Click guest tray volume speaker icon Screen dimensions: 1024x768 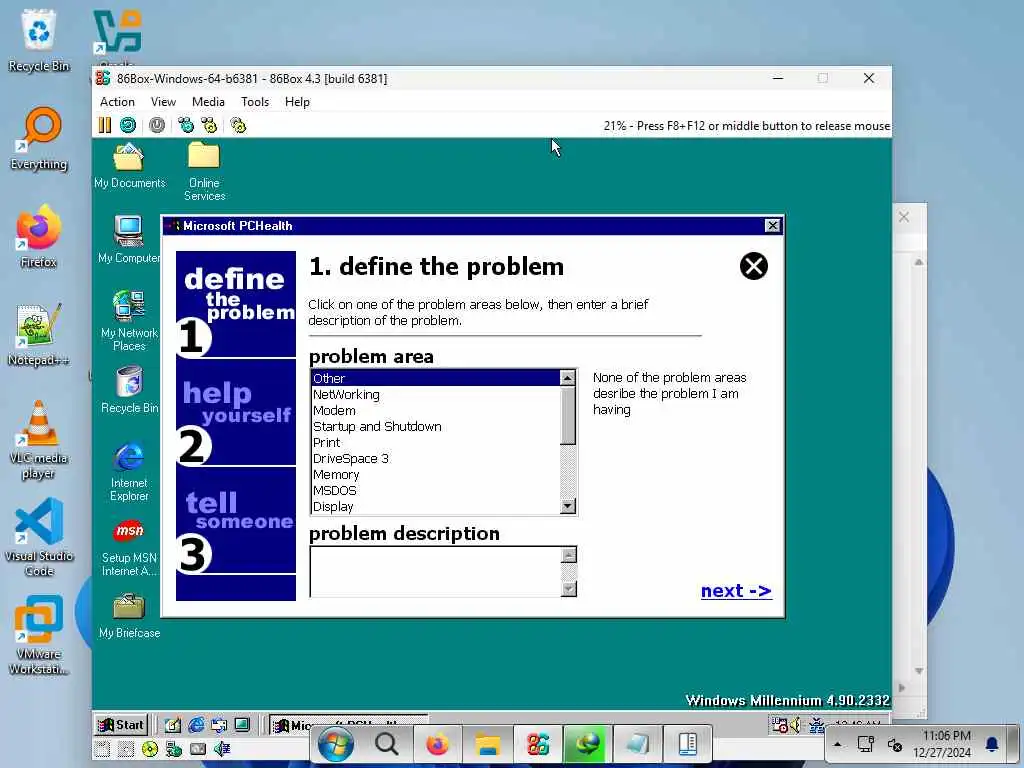point(795,725)
